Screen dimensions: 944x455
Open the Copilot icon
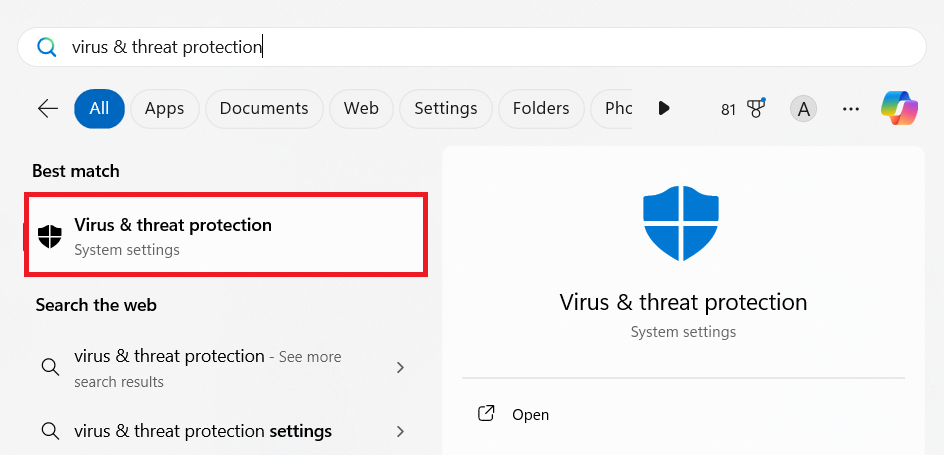click(x=899, y=108)
